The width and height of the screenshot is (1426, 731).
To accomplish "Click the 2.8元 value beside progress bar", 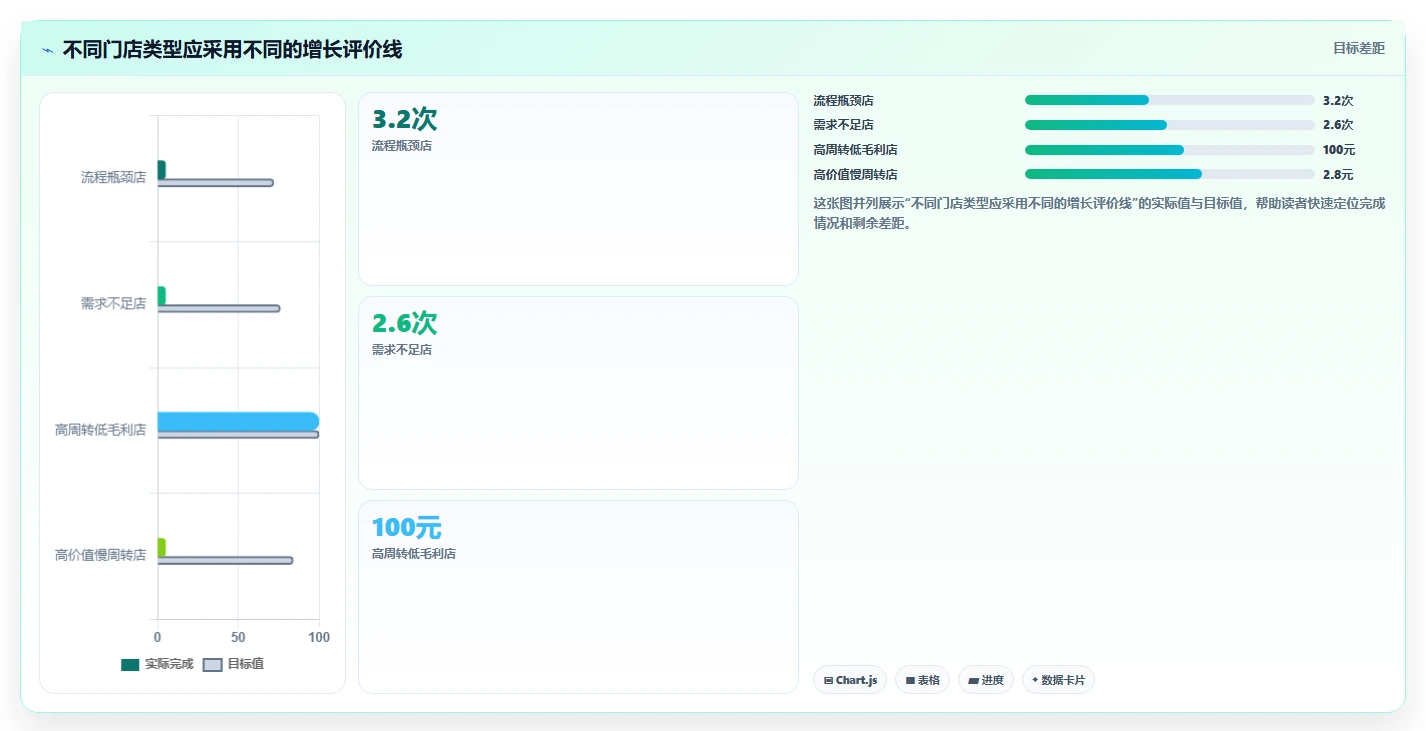I will coord(1338,175).
